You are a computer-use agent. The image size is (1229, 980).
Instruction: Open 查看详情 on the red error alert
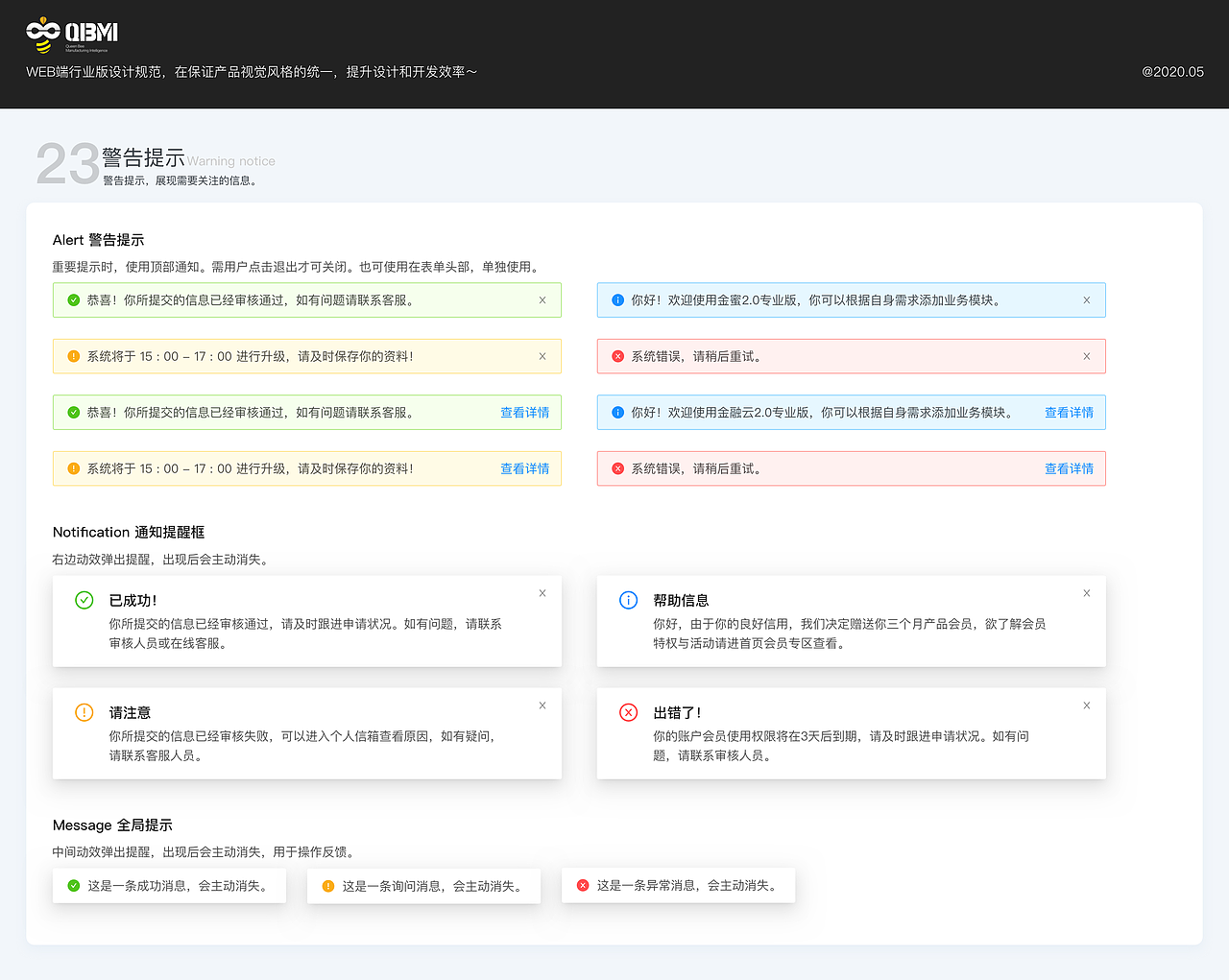pos(1069,468)
